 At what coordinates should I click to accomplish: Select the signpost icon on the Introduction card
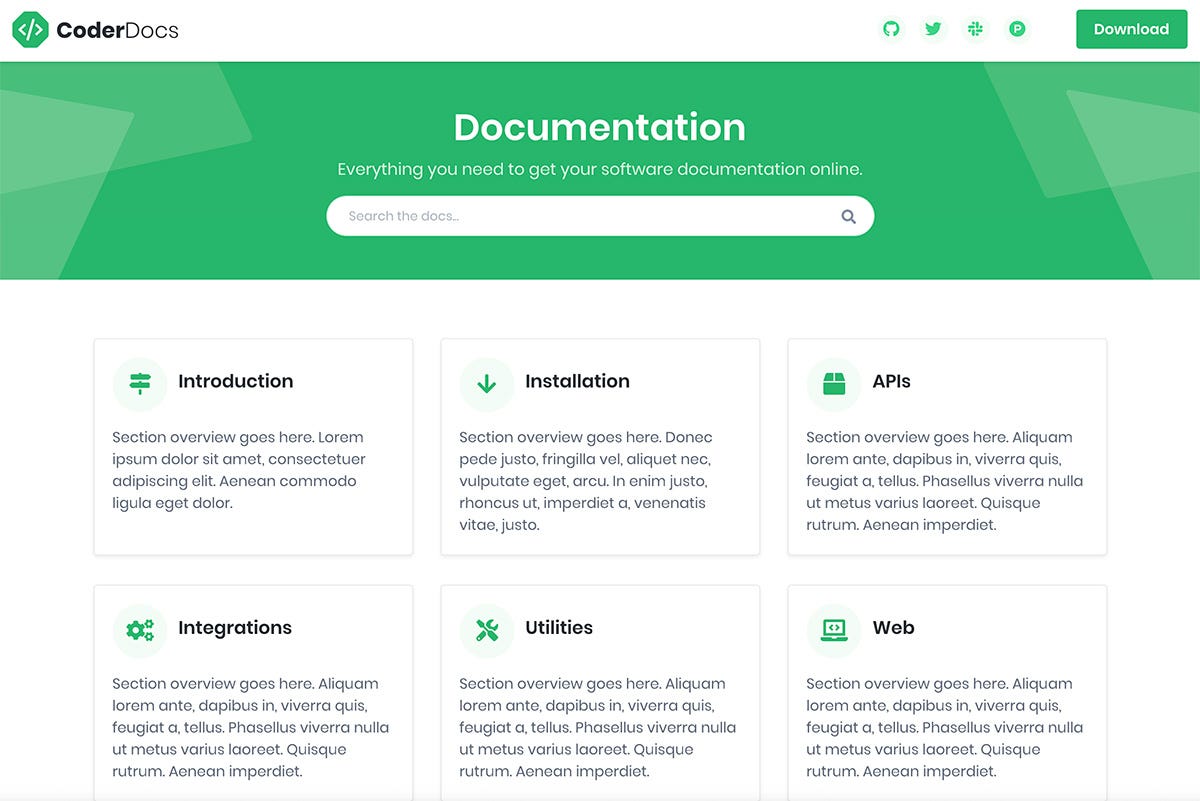pyautogui.click(x=139, y=383)
